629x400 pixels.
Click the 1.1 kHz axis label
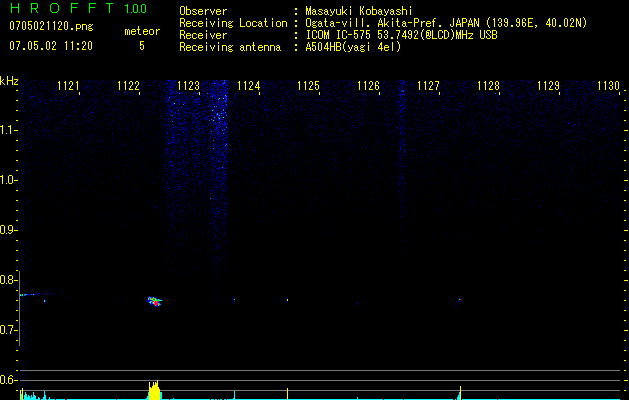[x=8, y=130]
